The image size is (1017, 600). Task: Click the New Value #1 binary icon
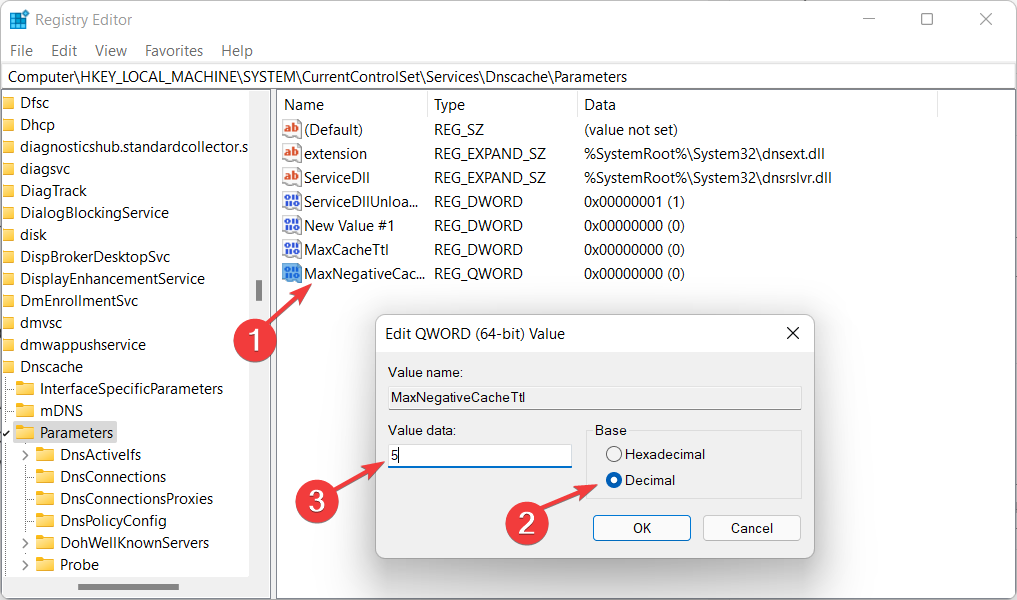pyautogui.click(x=292, y=225)
